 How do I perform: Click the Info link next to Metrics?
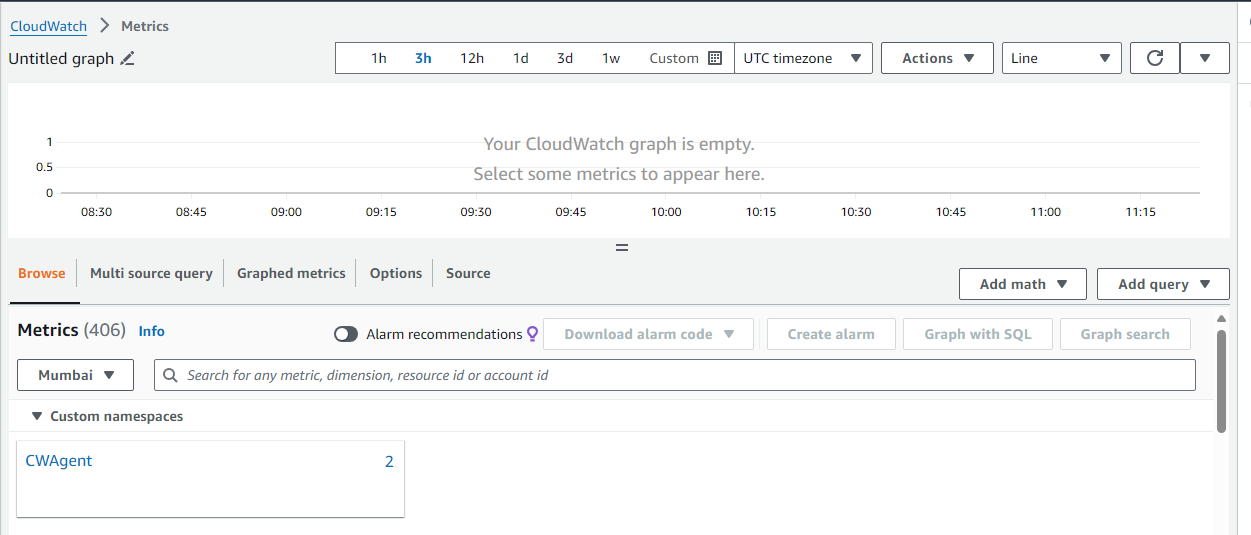pyautogui.click(x=152, y=331)
